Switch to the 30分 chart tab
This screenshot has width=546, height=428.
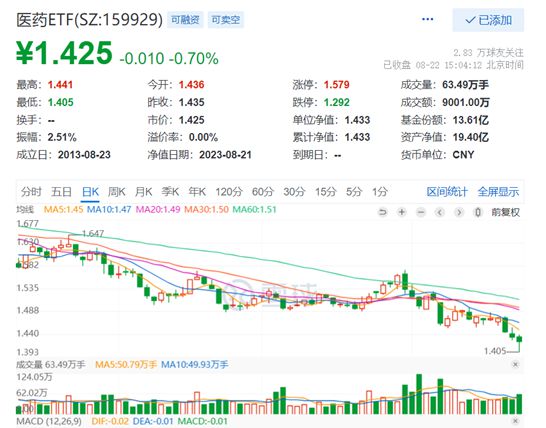[x=294, y=192]
